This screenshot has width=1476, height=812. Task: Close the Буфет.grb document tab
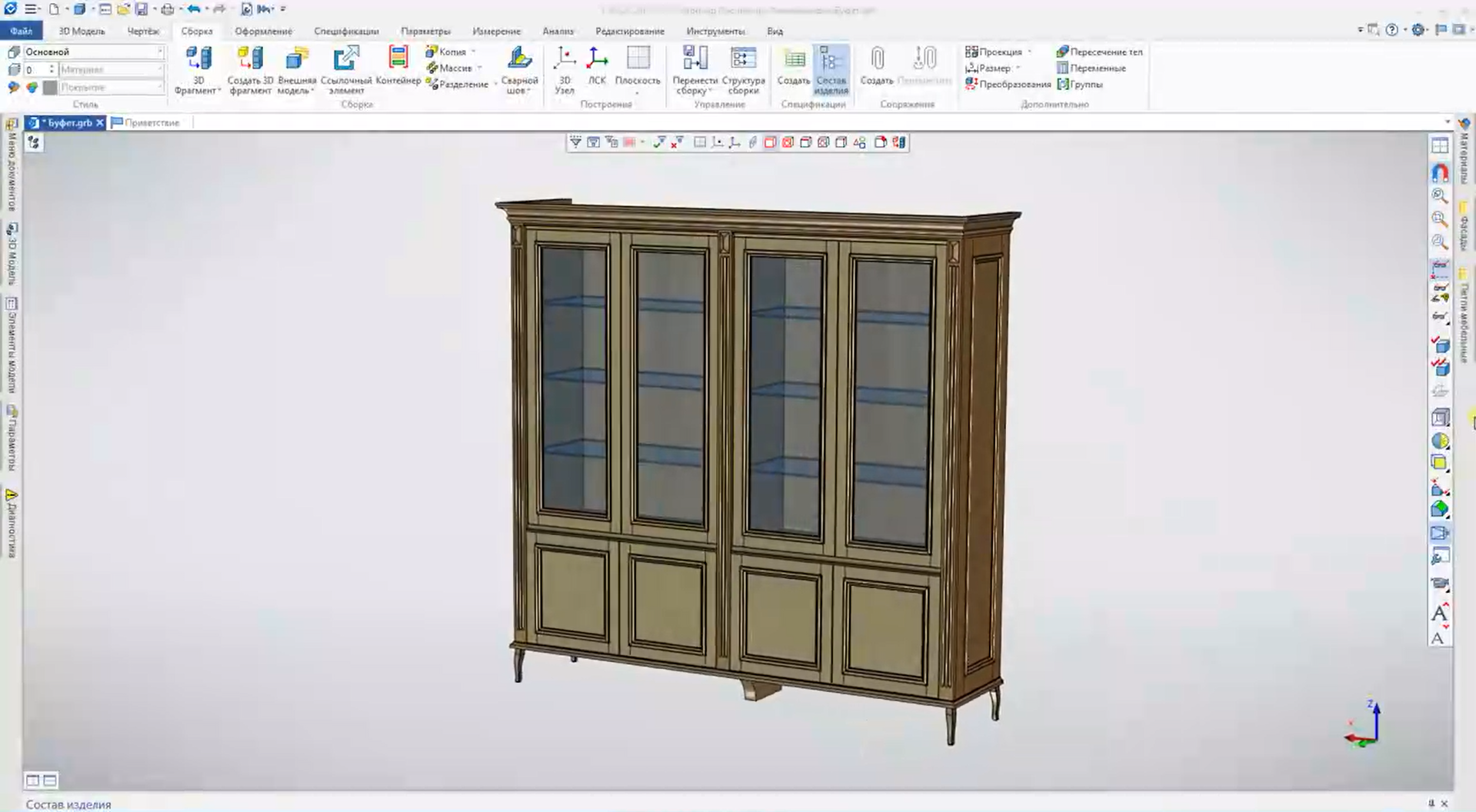pyautogui.click(x=100, y=122)
